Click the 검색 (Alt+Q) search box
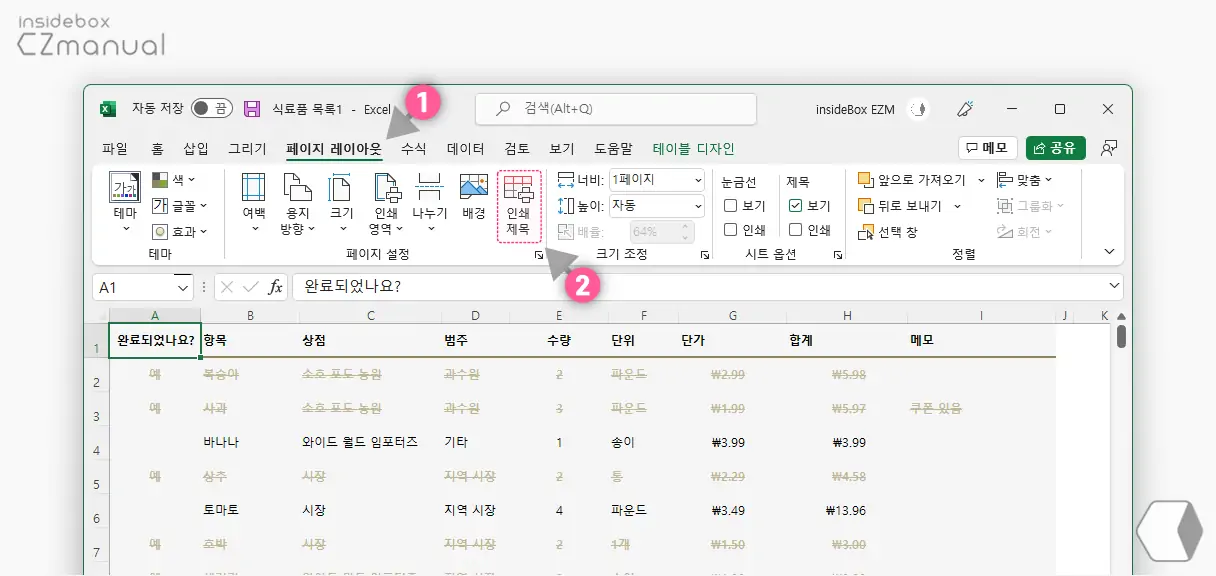Screen dimensions: 1216x576 click(615, 108)
